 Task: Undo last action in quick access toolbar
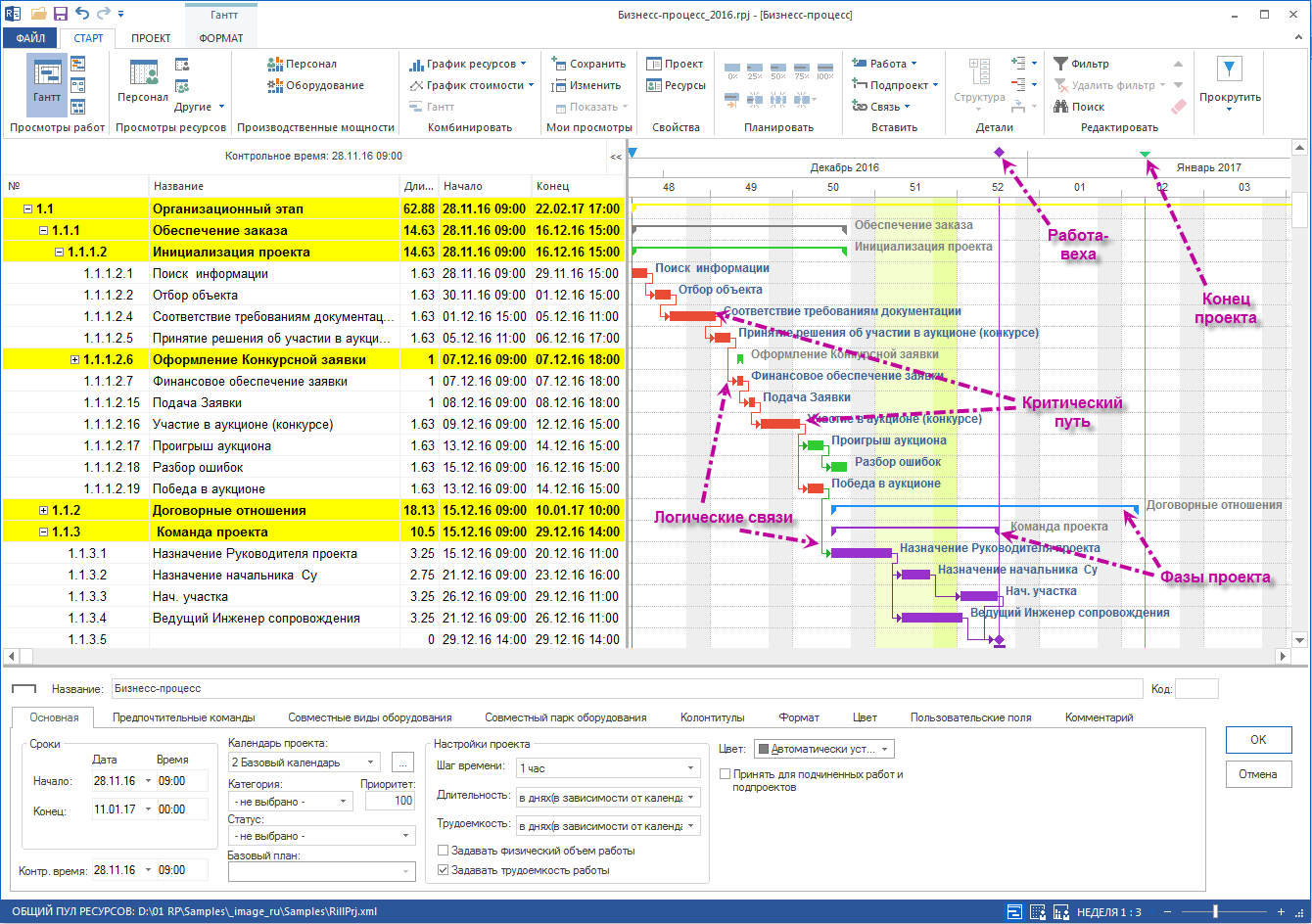point(81,14)
